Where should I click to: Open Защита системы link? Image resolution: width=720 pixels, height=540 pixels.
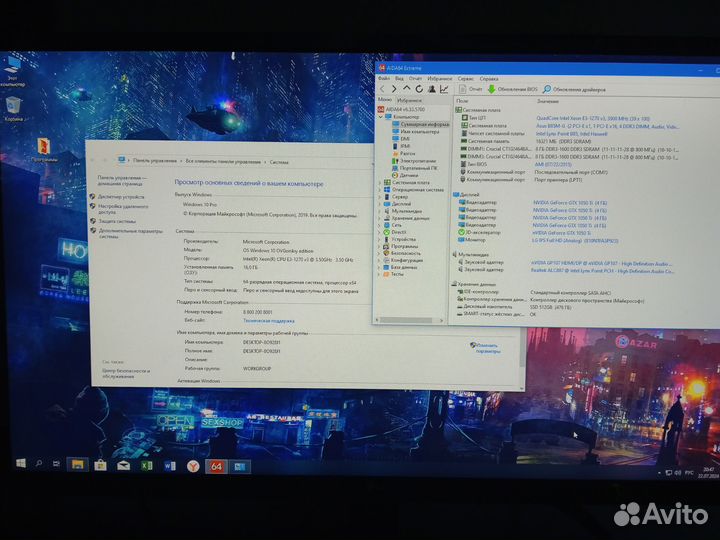click(x=117, y=221)
